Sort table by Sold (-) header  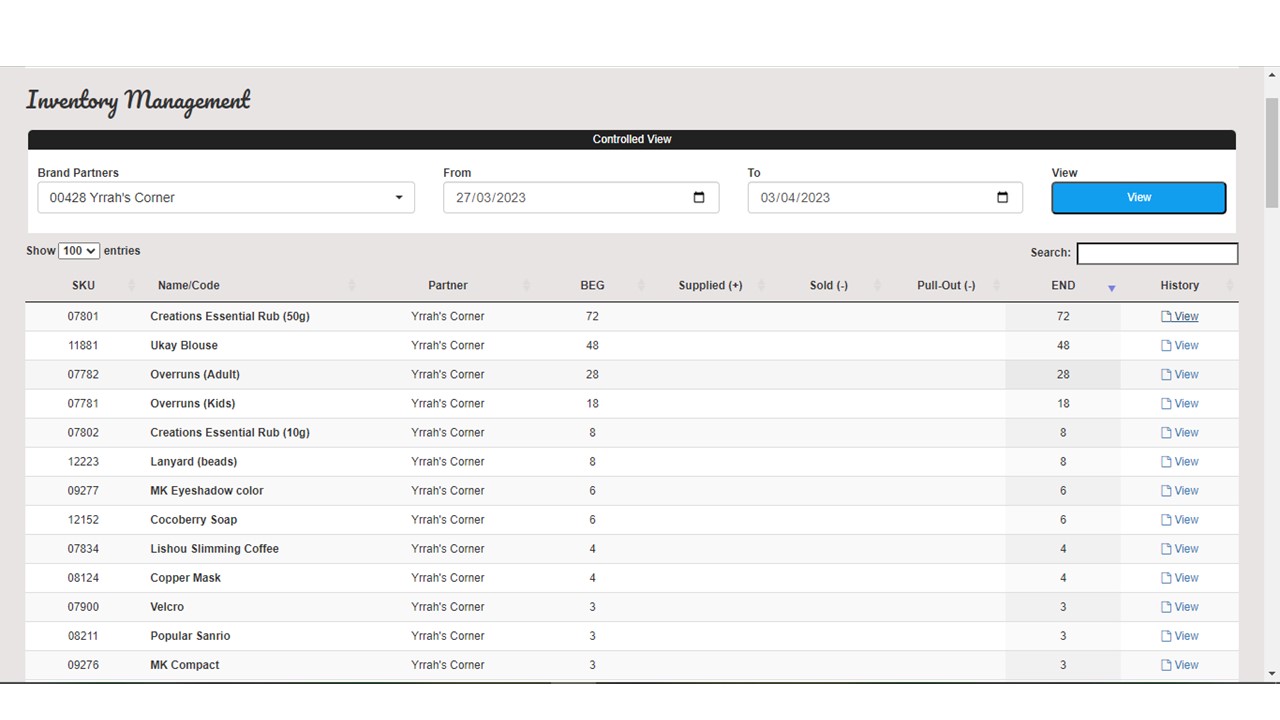coord(829,286)
